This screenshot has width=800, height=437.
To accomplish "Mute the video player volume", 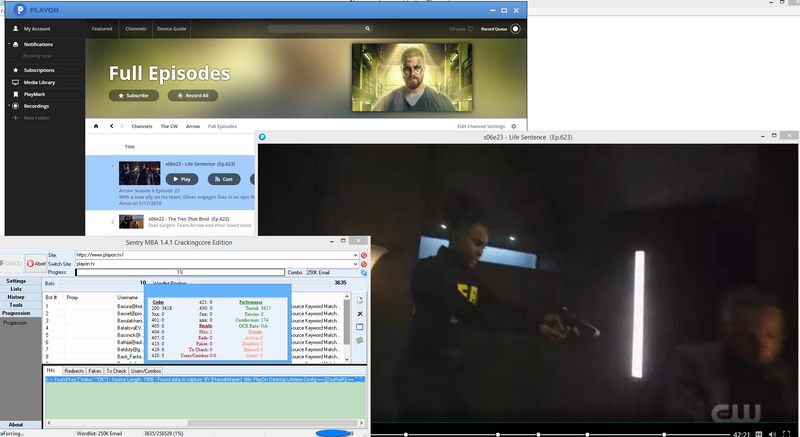I will [772, 434].
